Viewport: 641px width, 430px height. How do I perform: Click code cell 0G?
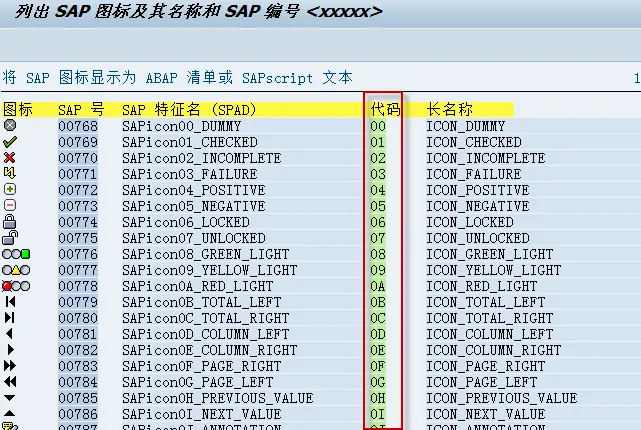click(378, 382)
